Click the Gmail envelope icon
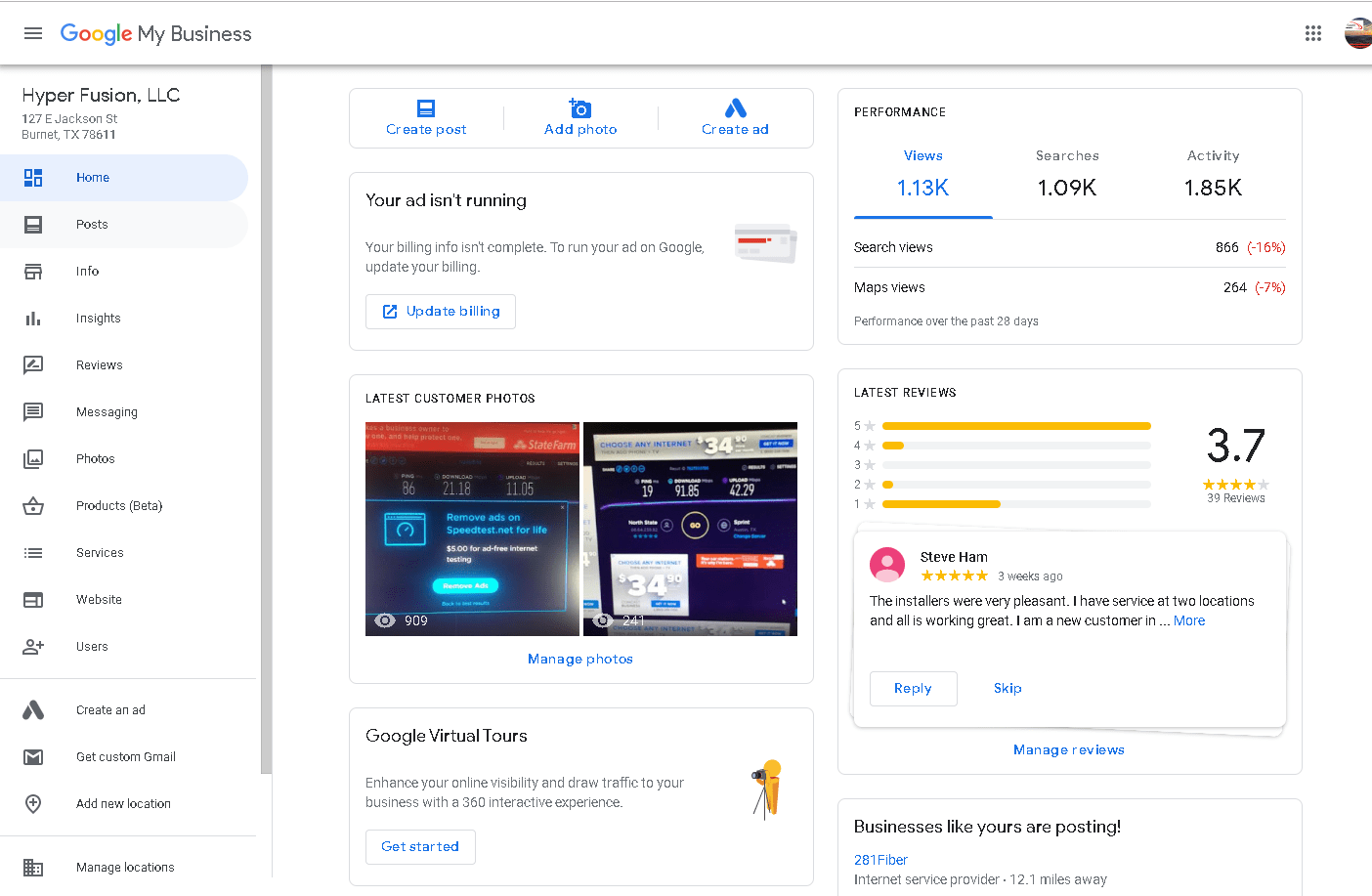Screen dimensions: 1372x896 [33, 757]
